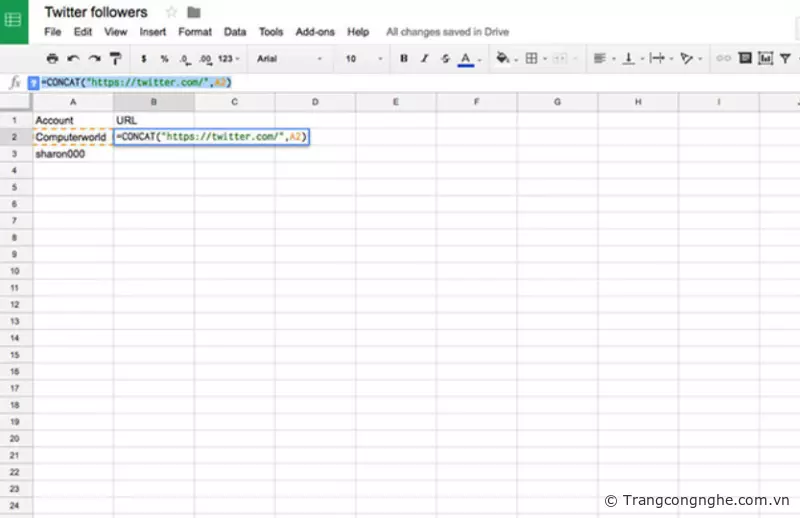
Task: Star the Twitter followers document
Action: 171,12
